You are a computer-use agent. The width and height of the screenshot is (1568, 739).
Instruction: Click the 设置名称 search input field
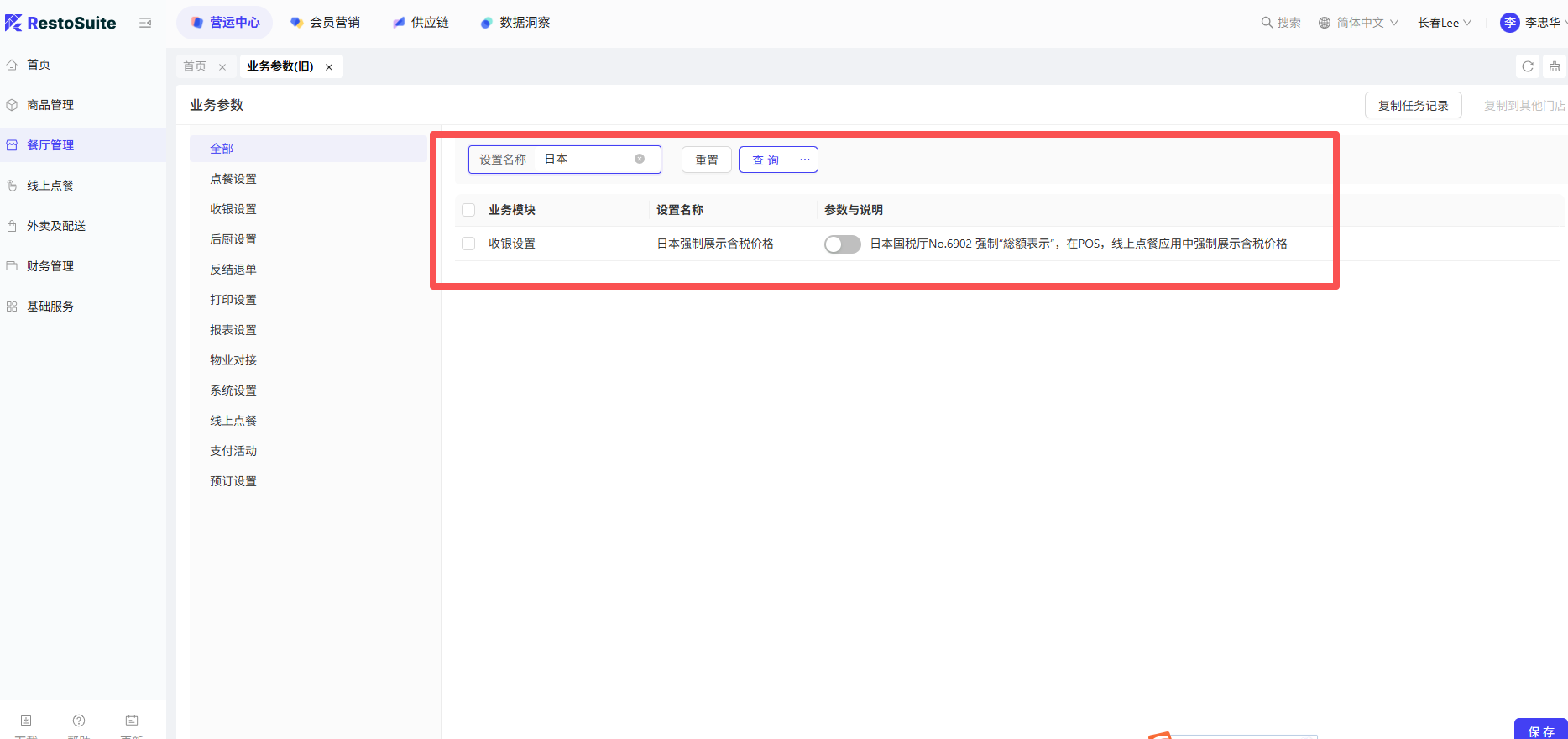[586, 159]
